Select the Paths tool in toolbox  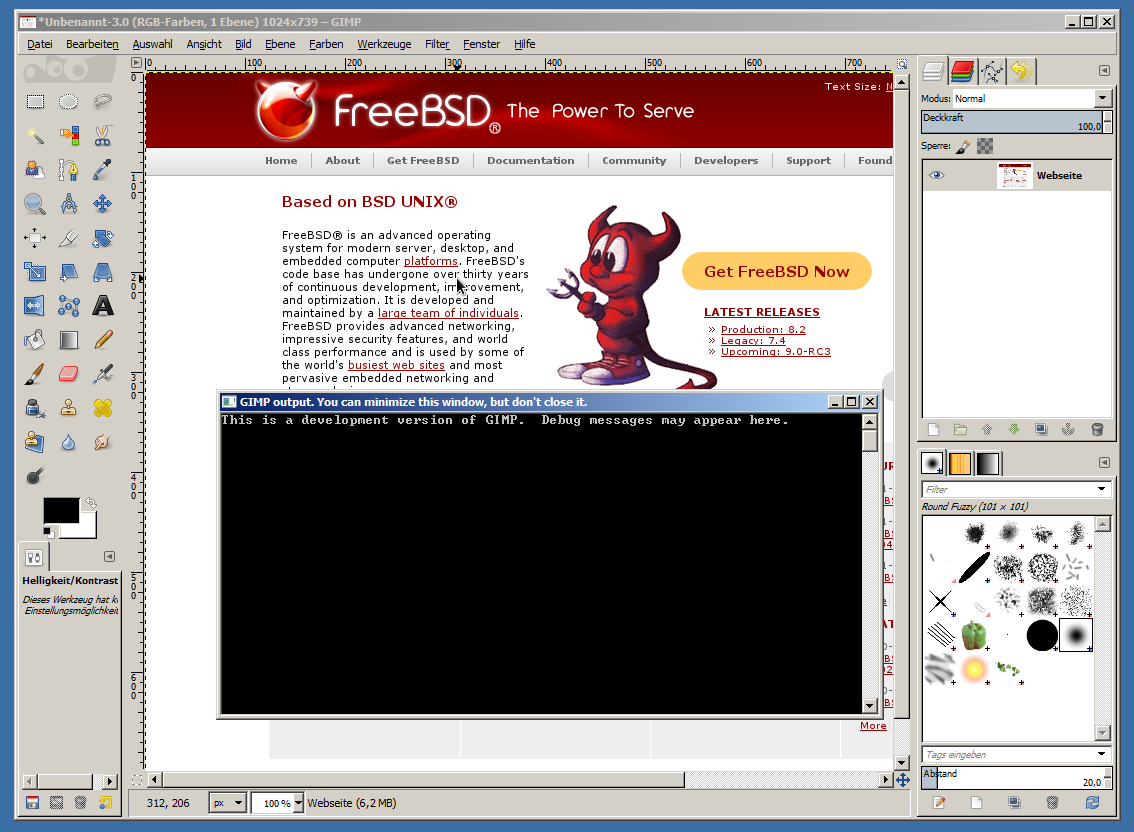click(69, 169)
